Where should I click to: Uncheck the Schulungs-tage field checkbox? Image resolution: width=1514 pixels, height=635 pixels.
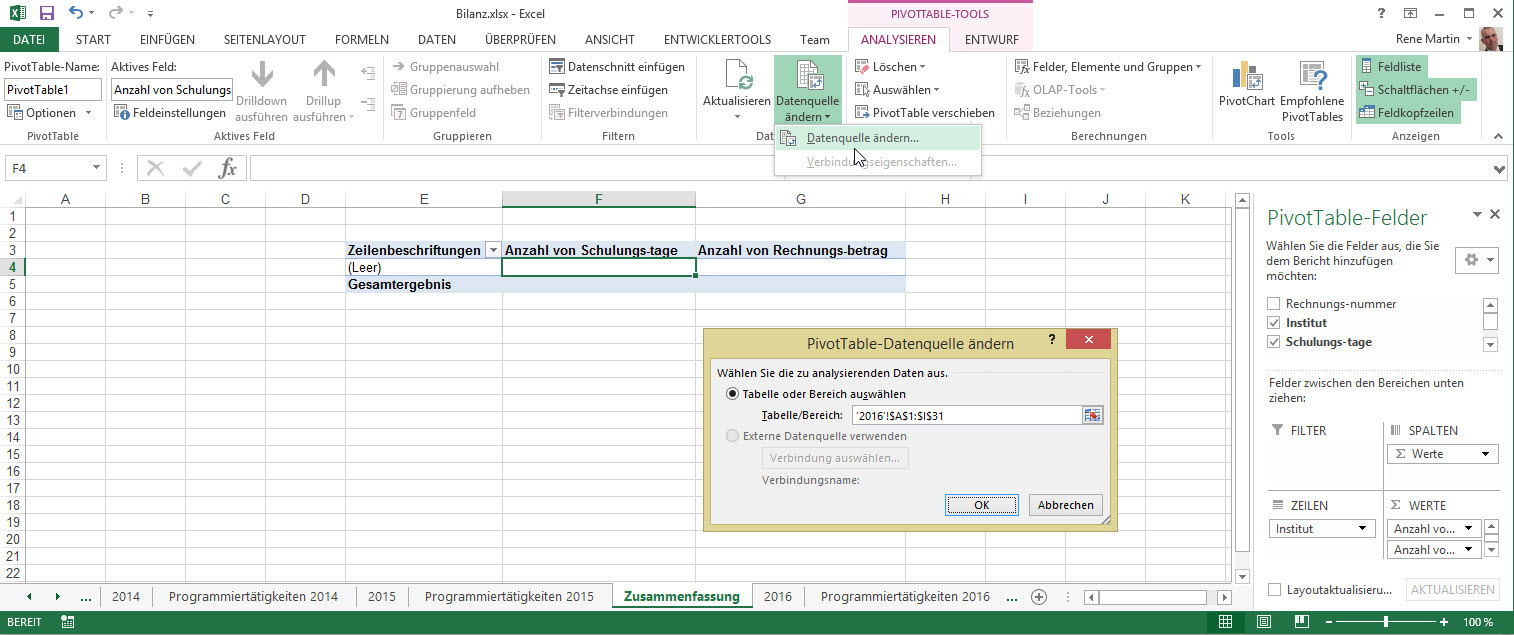click(1273, 342)
